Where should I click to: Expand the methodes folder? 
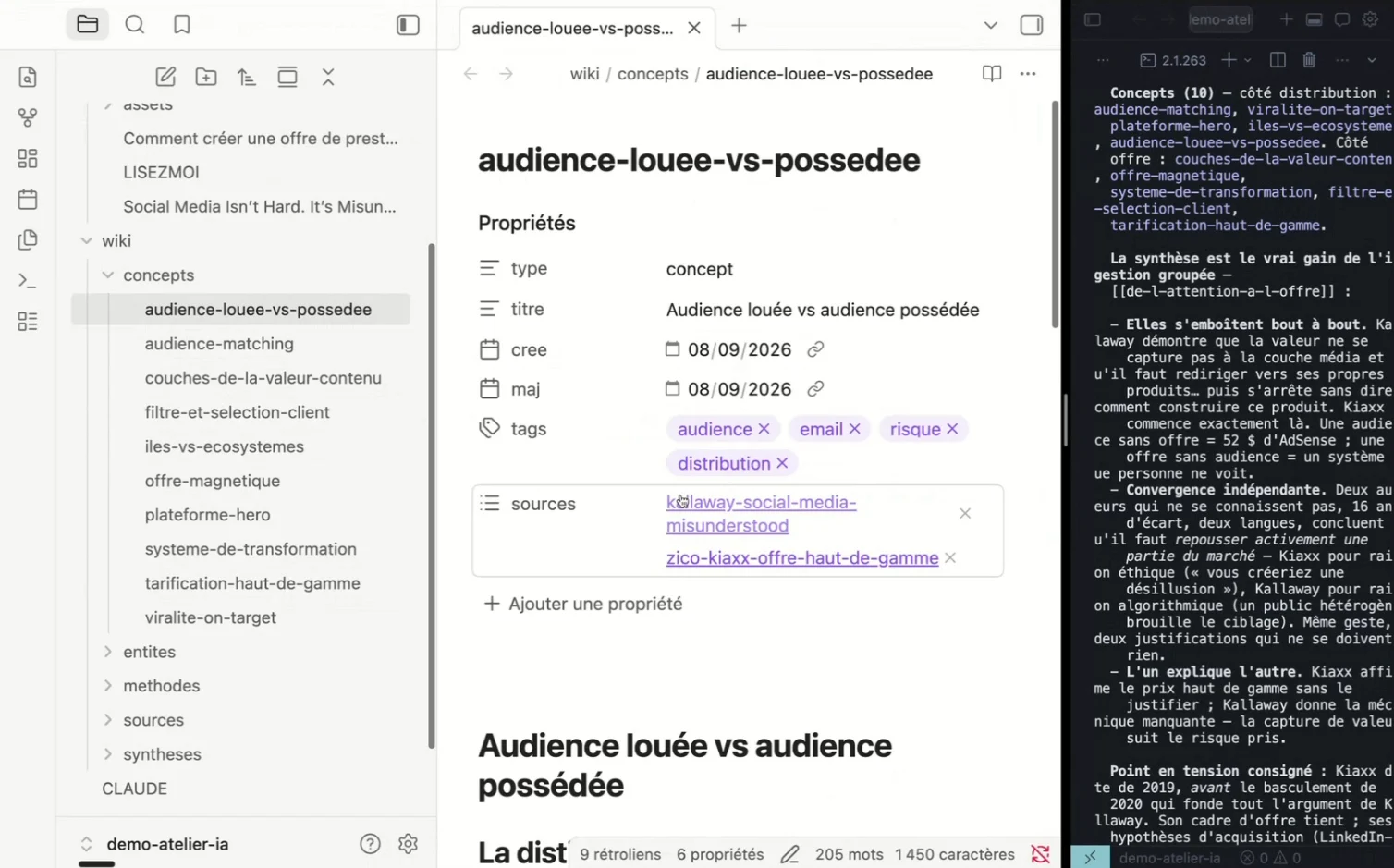[107, 686]
